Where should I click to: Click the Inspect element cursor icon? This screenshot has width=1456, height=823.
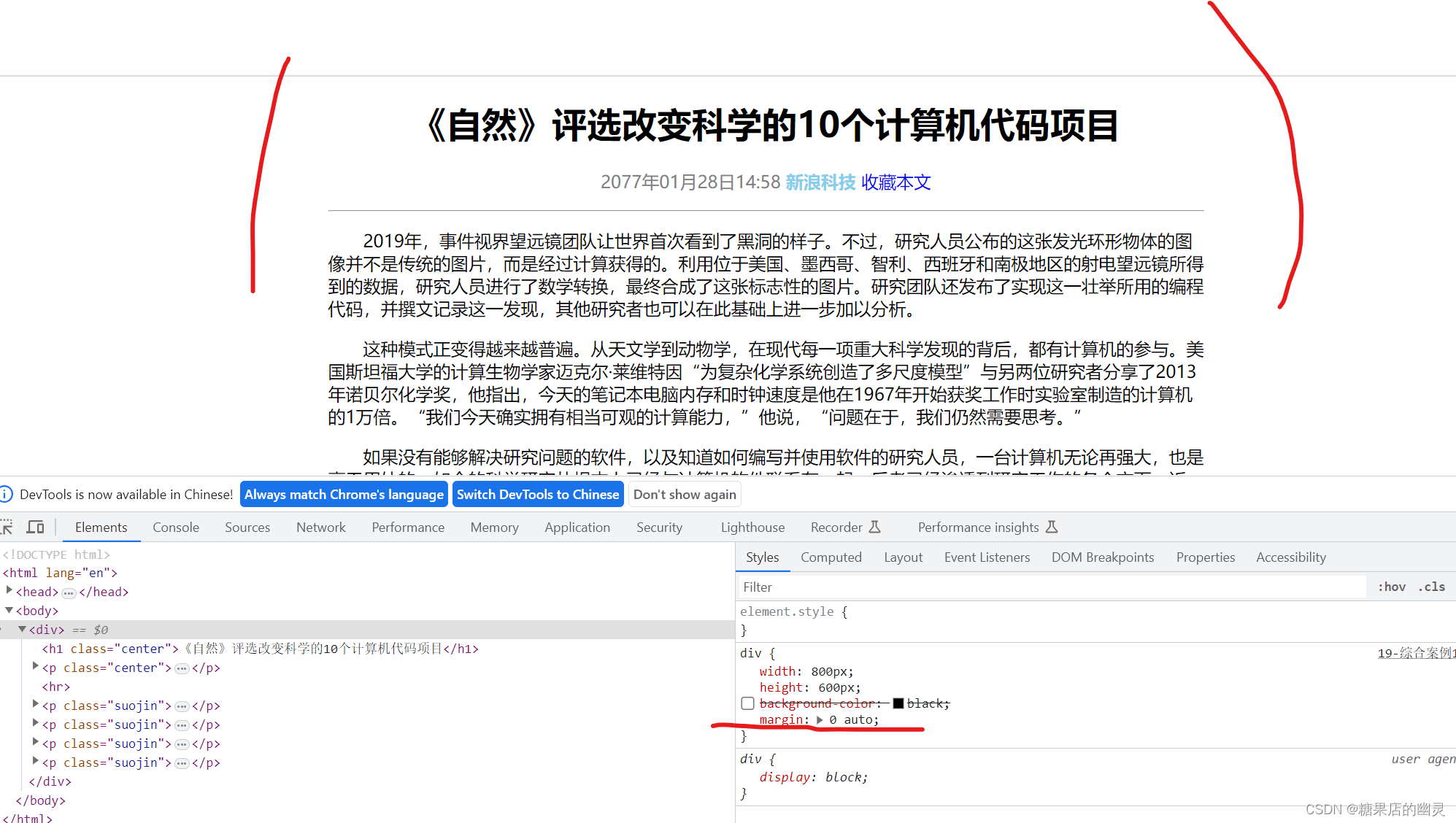tap(10, 527)
